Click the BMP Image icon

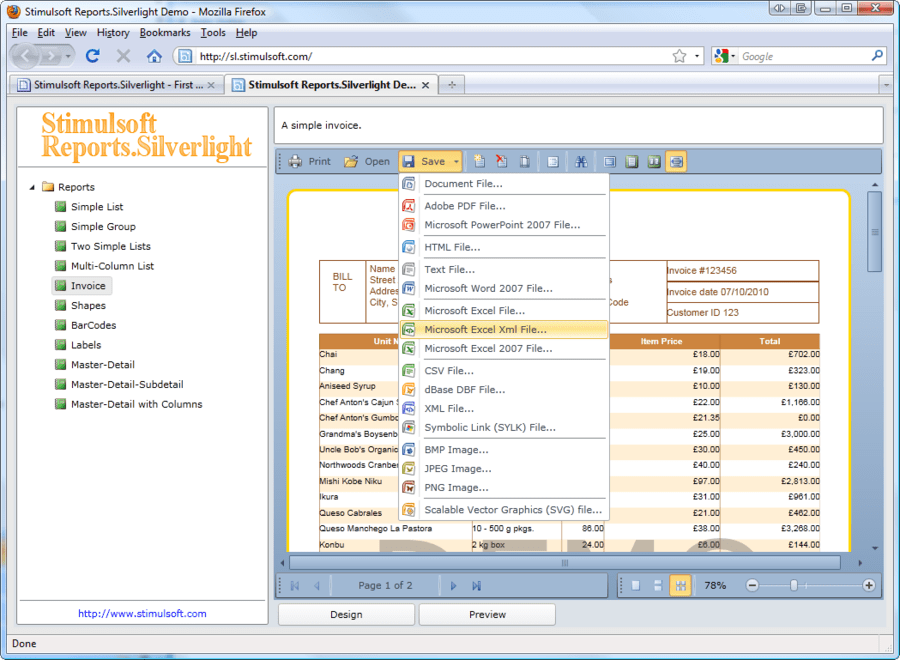coord(408,450)
